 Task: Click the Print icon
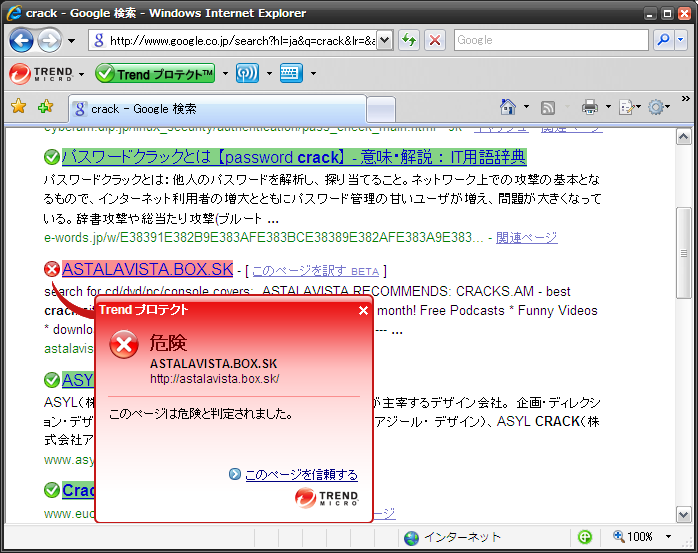point(589,107)
